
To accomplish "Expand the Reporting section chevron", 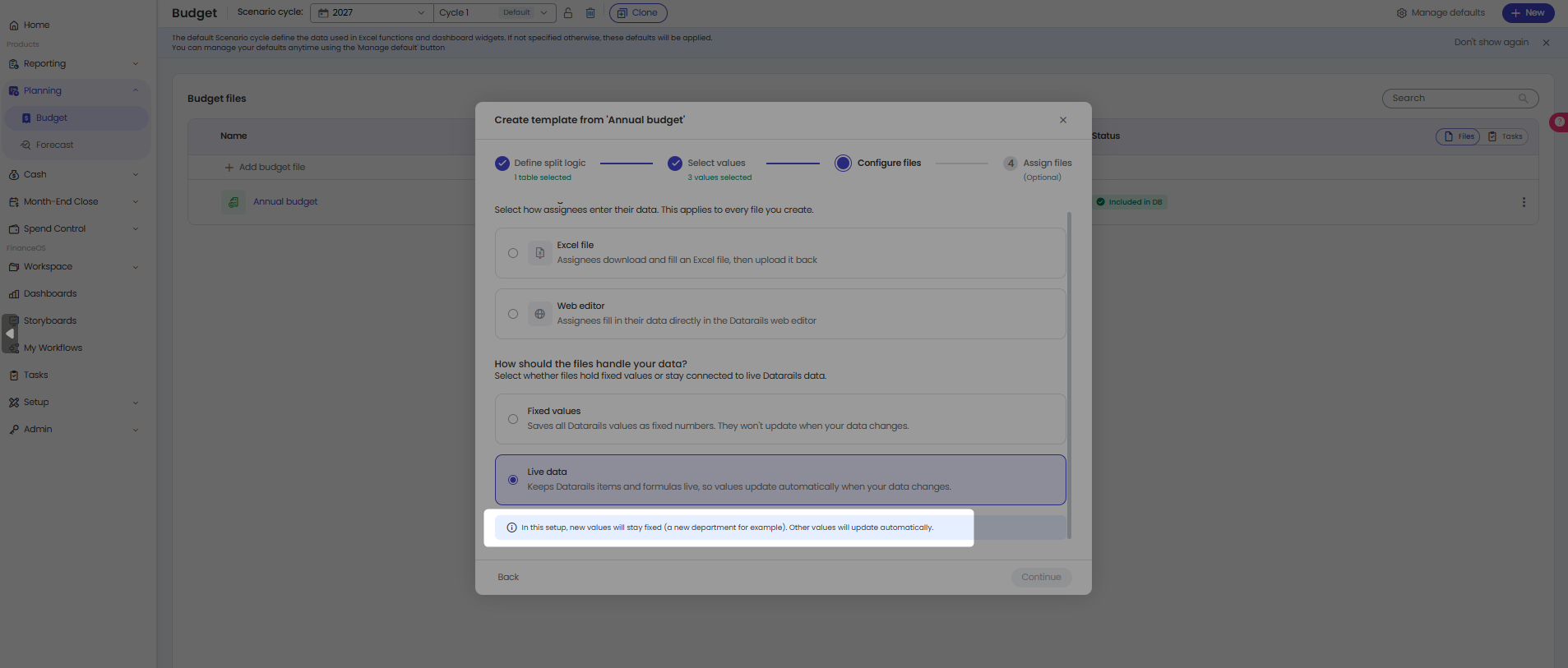I will tap(136, 64).
